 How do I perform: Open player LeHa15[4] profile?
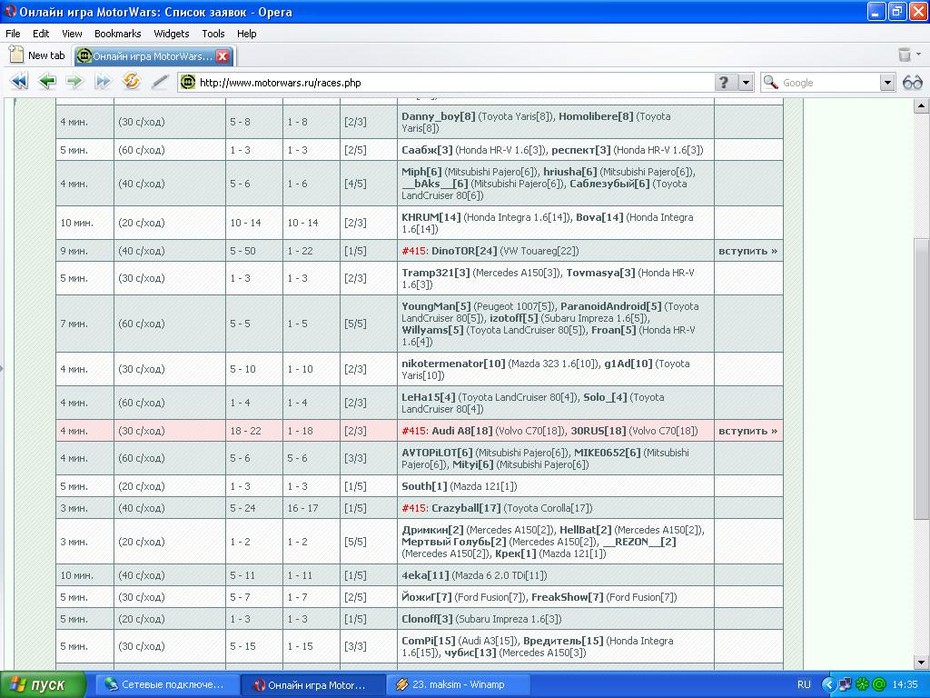pyautogui.click(x=428, y=397)
